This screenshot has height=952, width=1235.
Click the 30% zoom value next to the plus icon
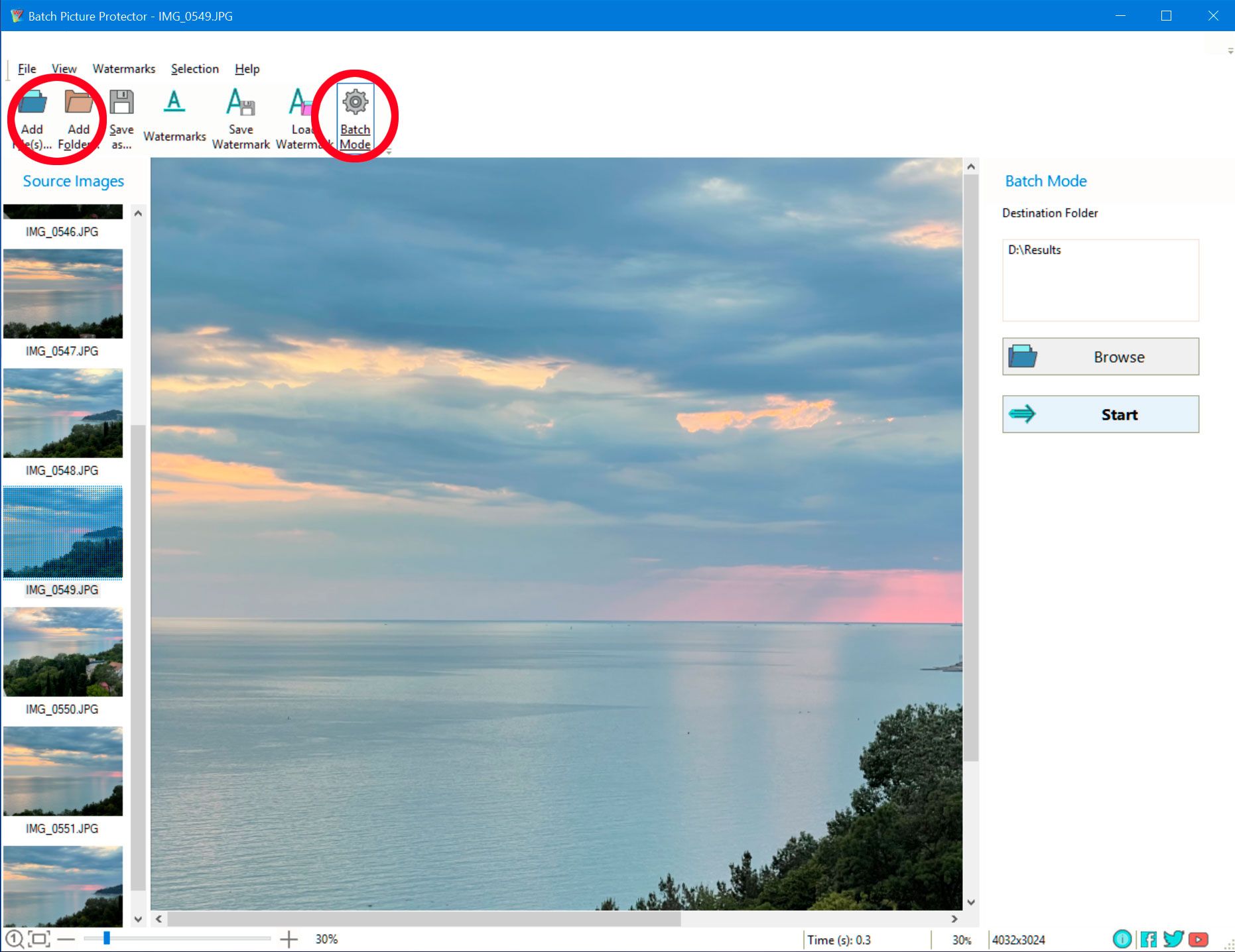click(x=326, y=939)
